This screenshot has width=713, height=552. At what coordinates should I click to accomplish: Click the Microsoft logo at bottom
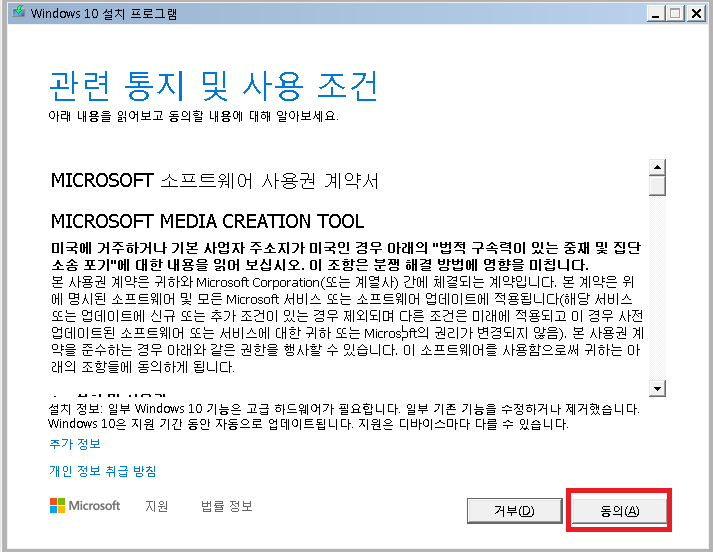(85, 505)
